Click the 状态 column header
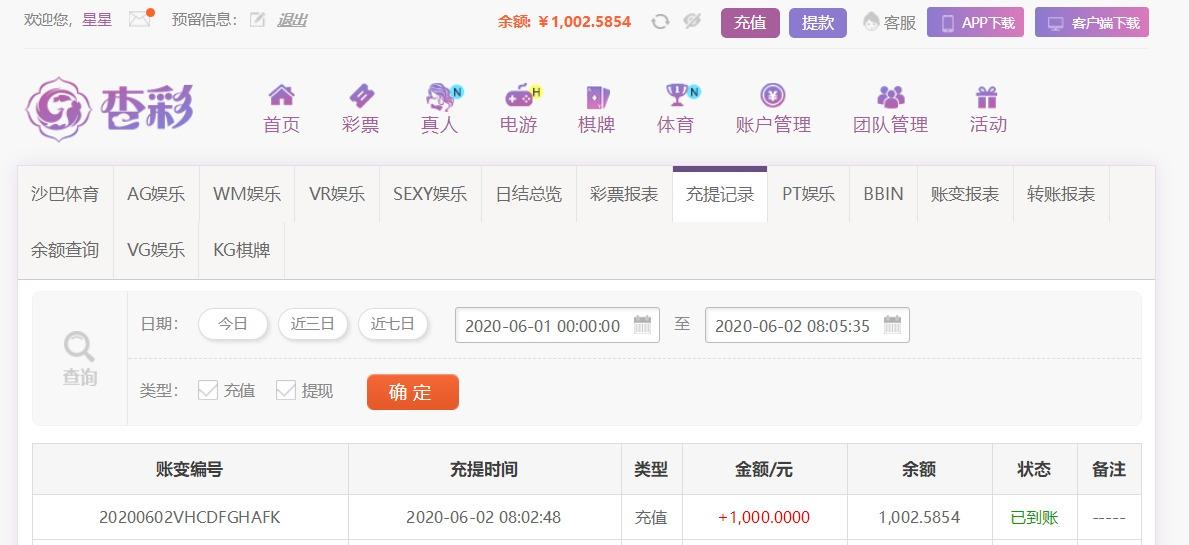This screenshot has width=1189, height=545. coord(1034,469)
